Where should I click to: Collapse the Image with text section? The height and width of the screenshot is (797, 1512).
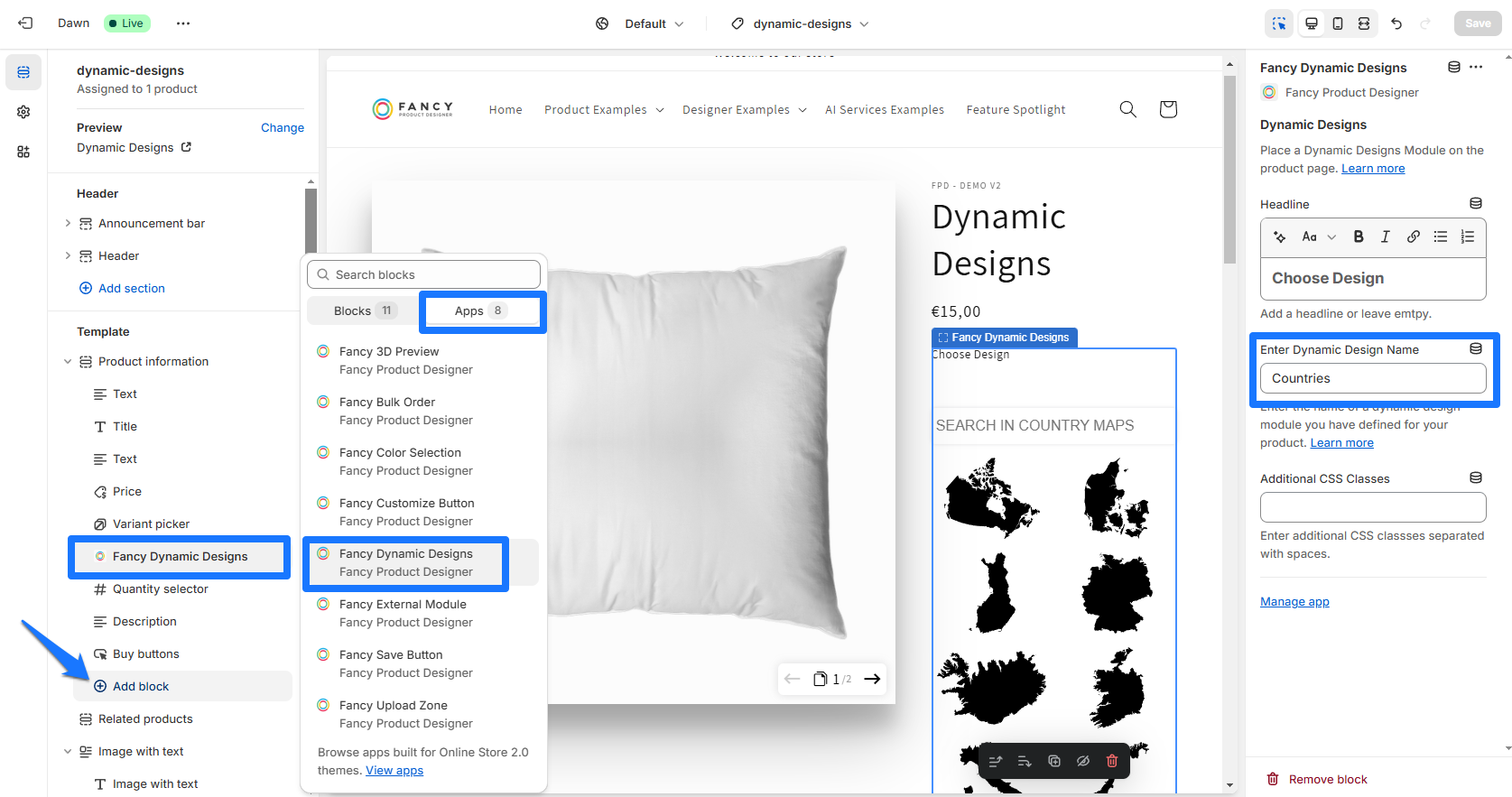(x=68, y=751)
